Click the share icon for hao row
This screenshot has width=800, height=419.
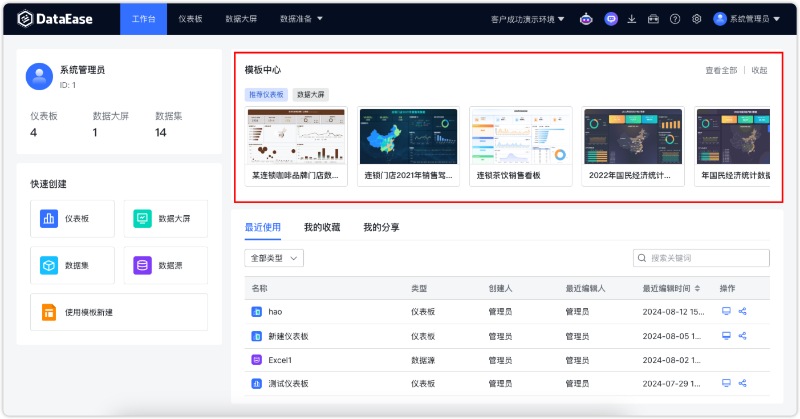[742, 311]
